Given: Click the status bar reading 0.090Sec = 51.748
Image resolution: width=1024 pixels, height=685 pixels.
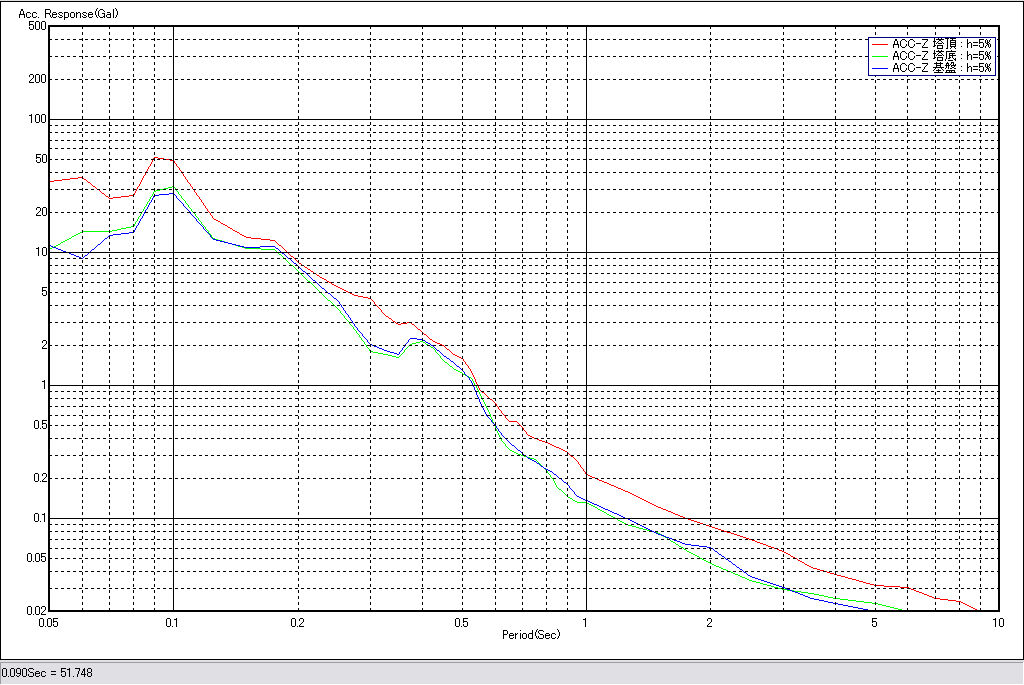Looking at the screenshot, I should tap(47, 673).
